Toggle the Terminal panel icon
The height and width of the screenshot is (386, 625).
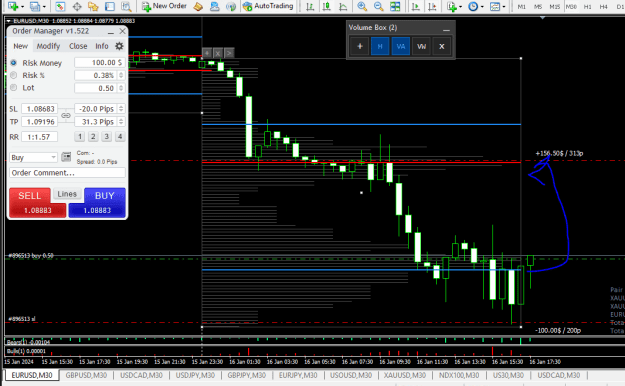(110, 6)
